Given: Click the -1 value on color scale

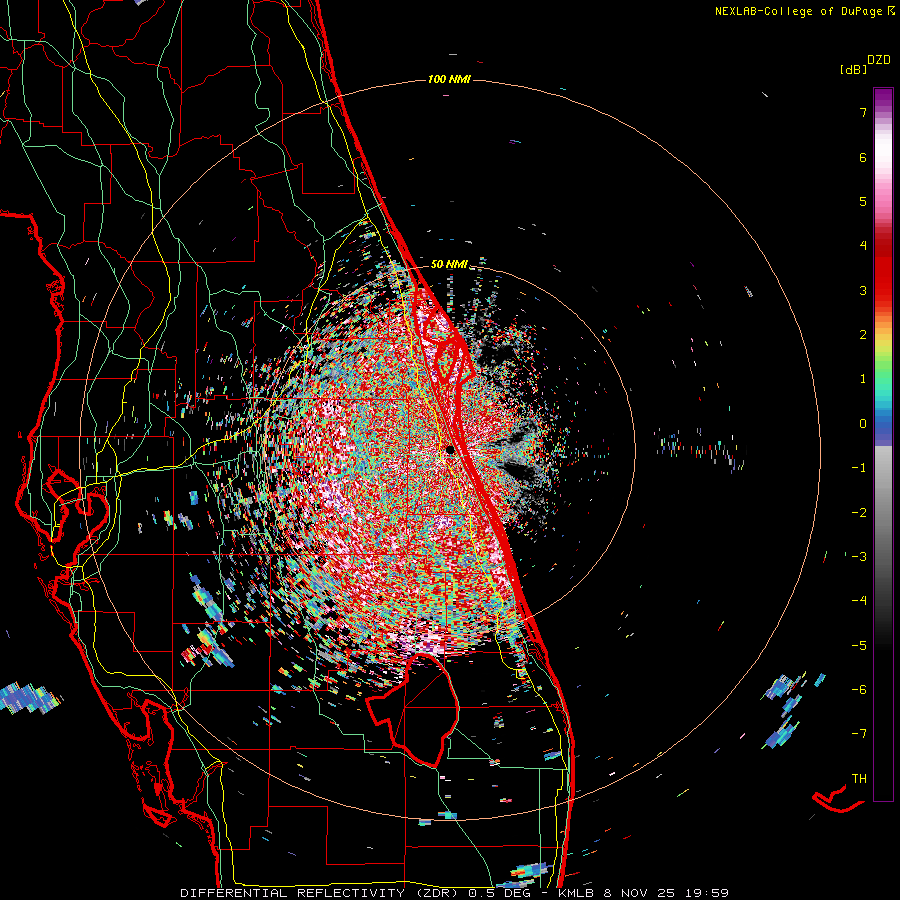Looking at the screenshot, I should pyautogui.click(x=859, y=468).
